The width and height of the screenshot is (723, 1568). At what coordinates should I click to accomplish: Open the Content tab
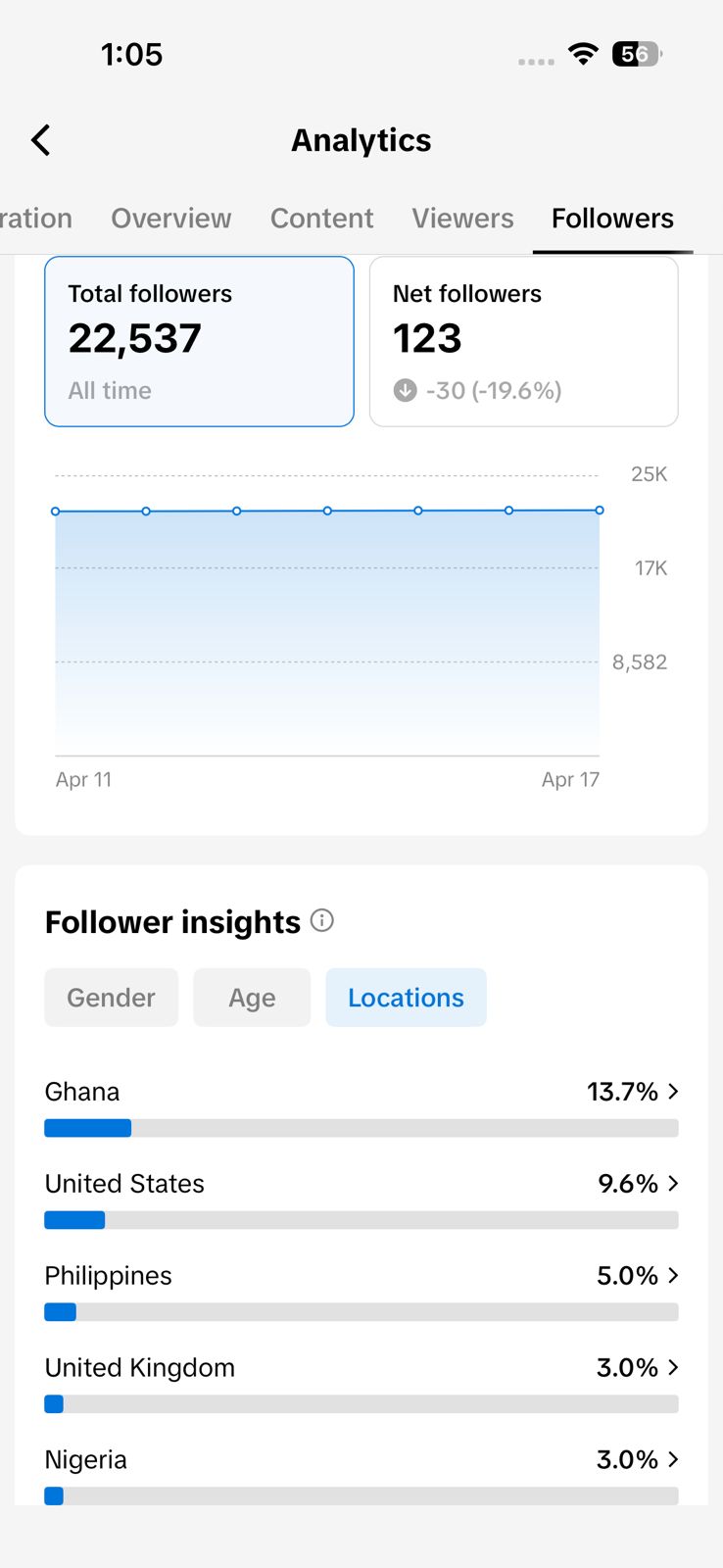point(321,218)
